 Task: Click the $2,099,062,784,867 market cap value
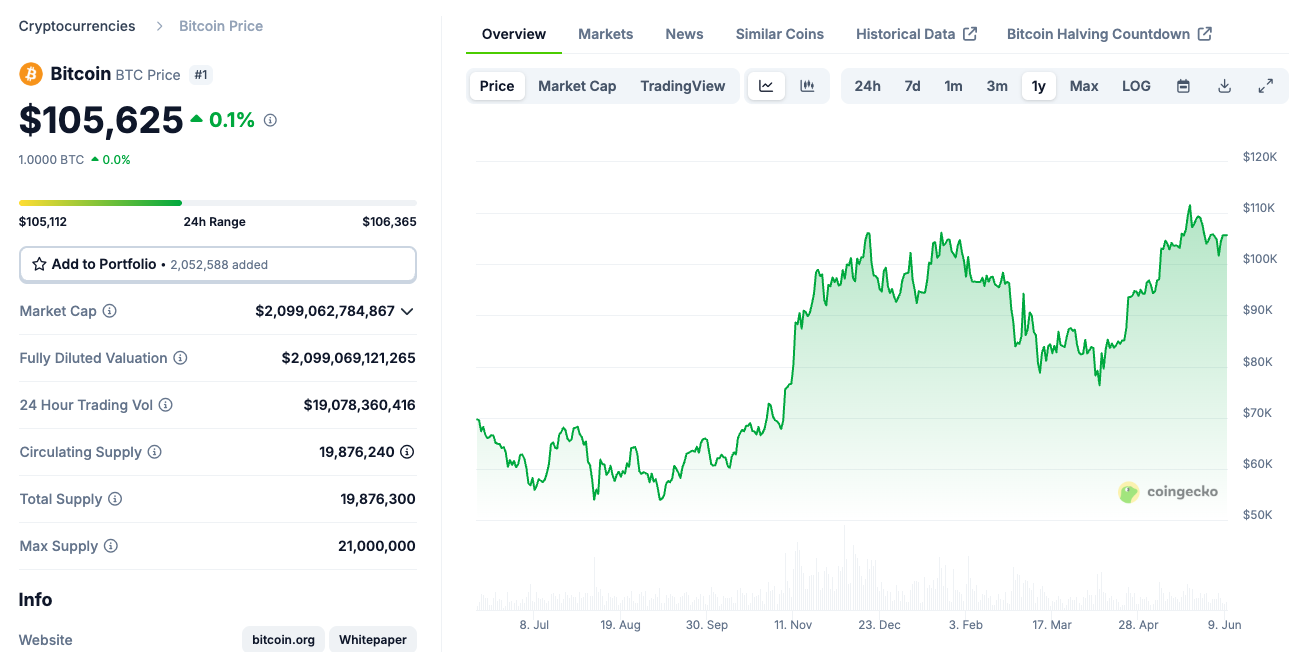325,311
